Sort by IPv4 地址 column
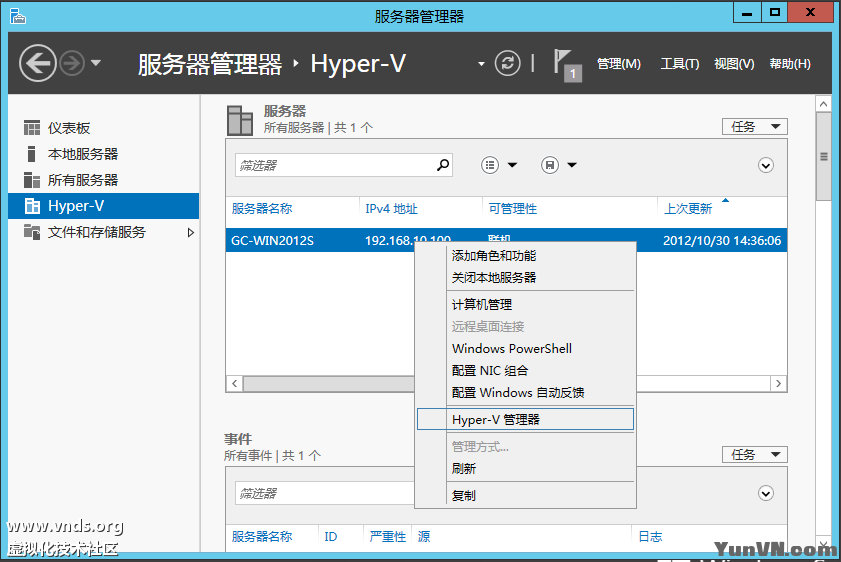 pyautogui.click(x=391, y=209)
